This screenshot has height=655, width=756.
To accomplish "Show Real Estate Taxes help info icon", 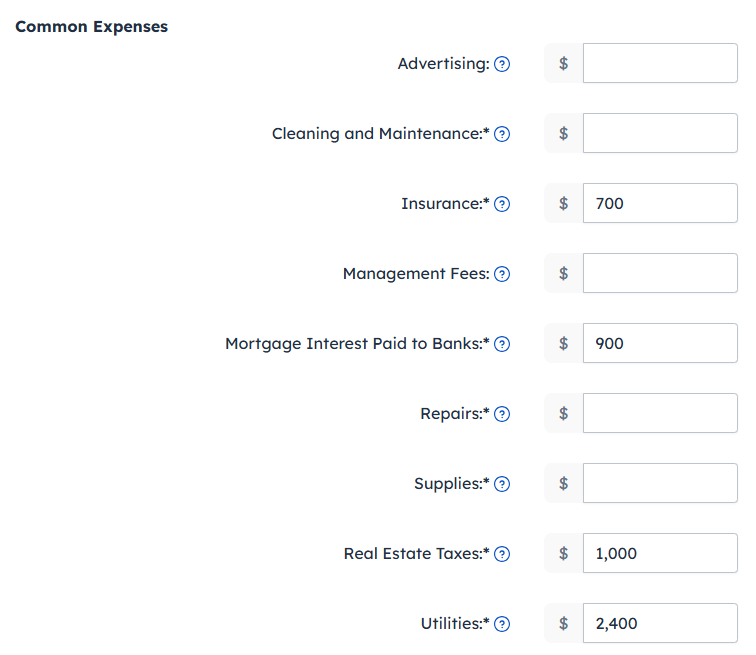I will pos(503,554).
